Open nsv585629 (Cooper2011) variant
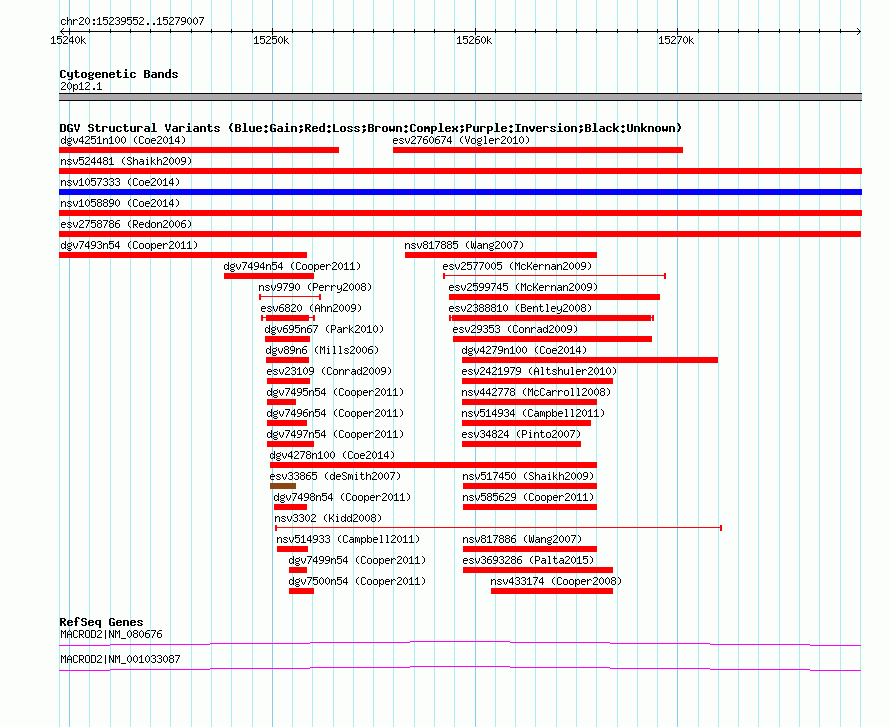Viewport: 890px width, 727px height. pos(528,497)
